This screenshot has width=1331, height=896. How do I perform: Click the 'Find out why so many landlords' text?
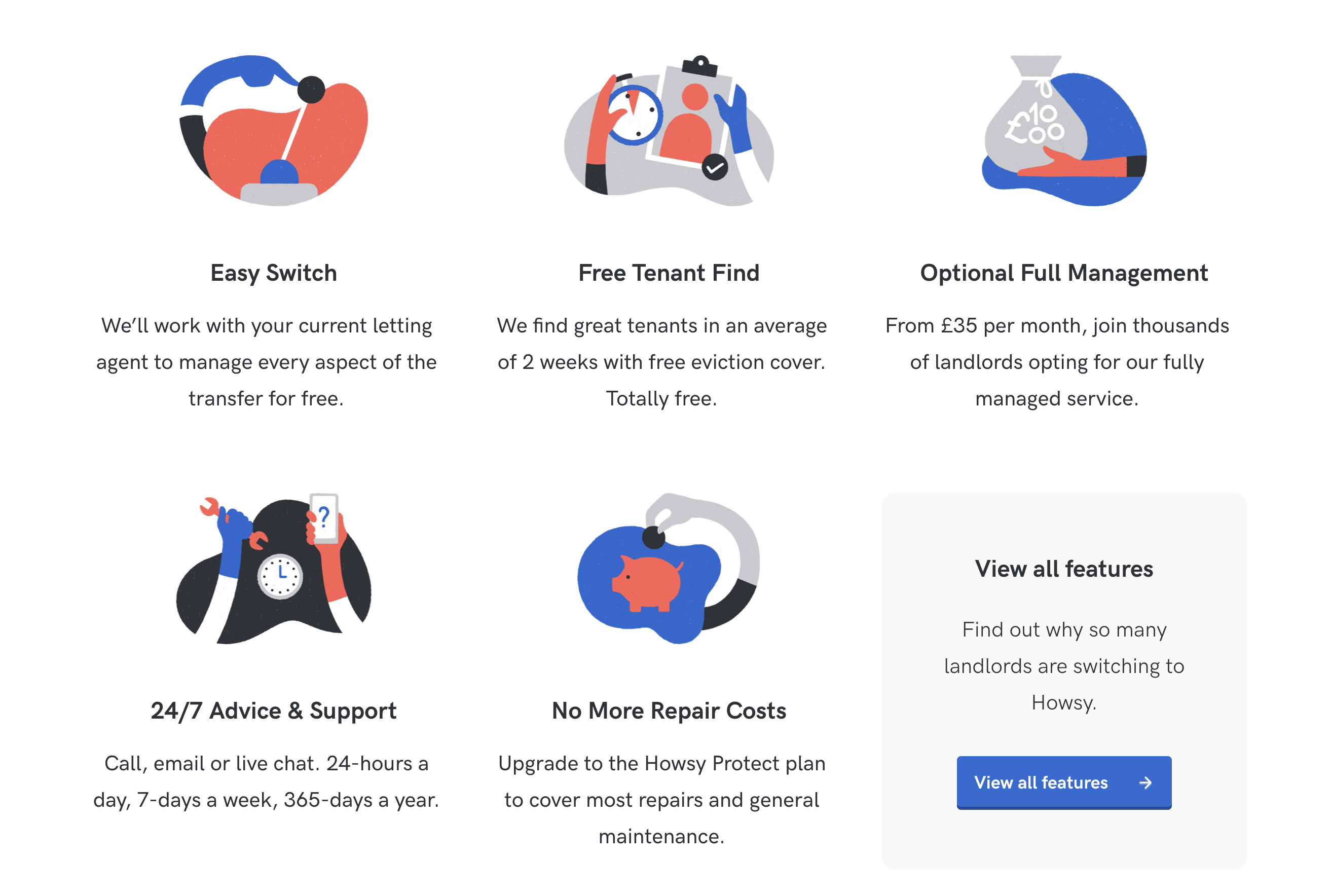click(x=1064, y=666)
